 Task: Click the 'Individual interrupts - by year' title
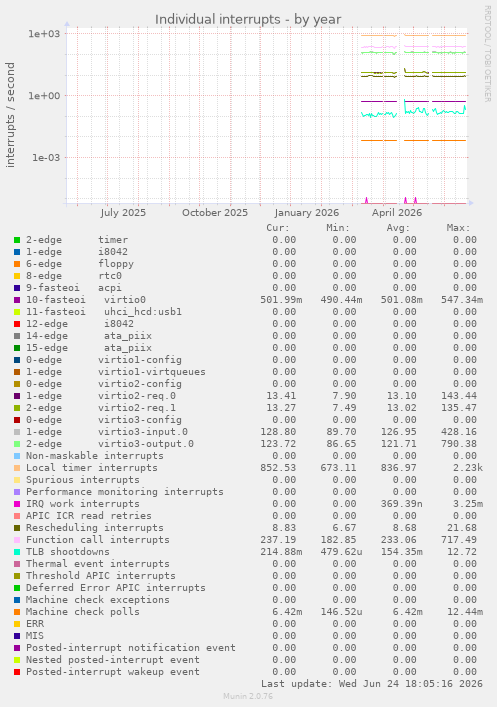pos(248,19)
